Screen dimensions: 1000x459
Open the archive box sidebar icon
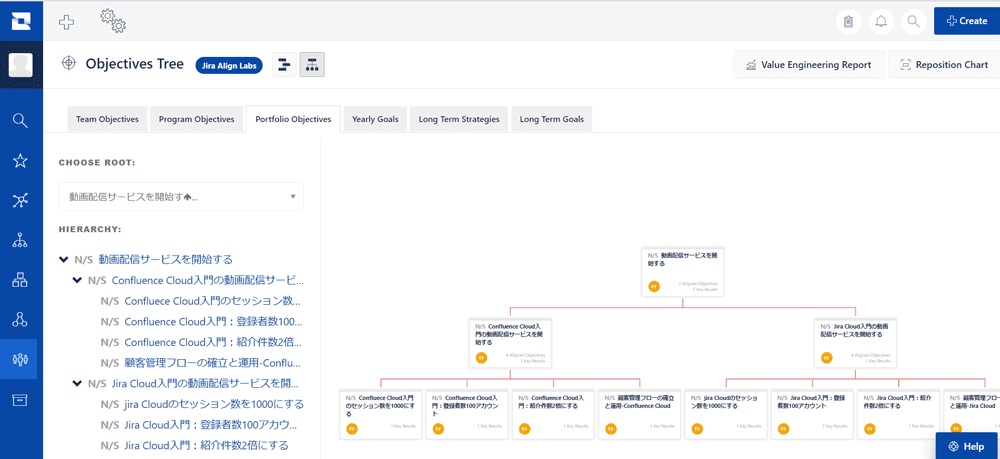coord(20,400)
